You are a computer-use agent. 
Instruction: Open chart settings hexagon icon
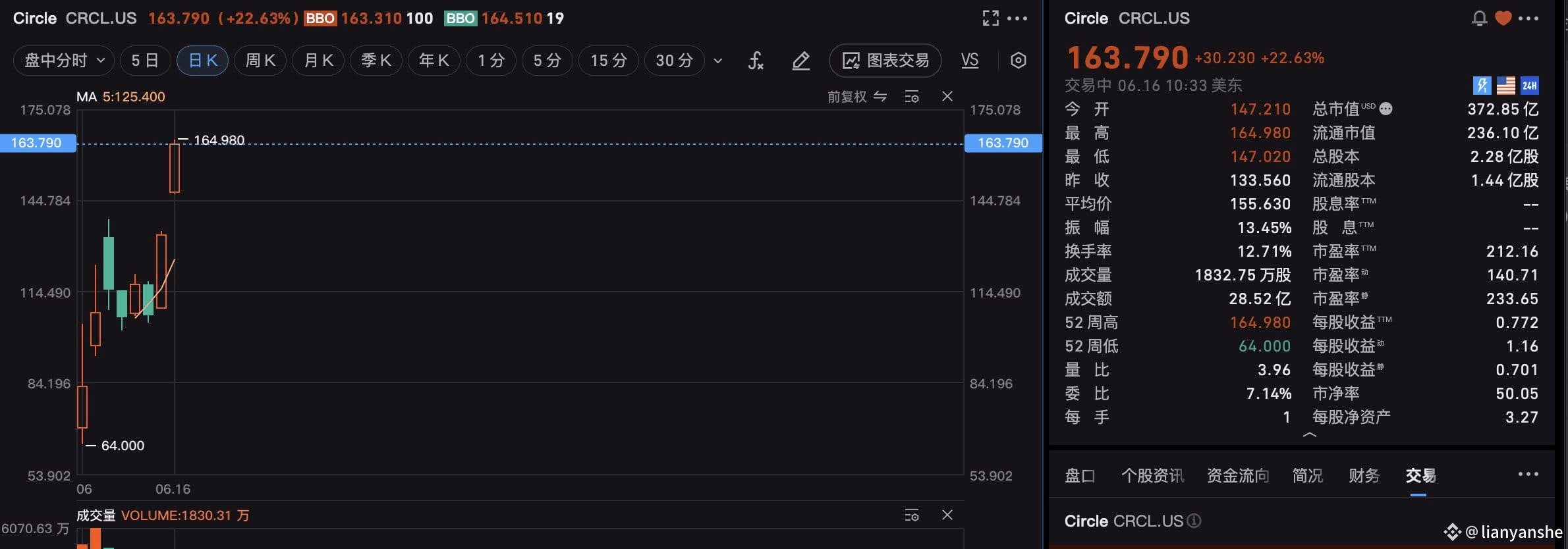click(1019, 61)
